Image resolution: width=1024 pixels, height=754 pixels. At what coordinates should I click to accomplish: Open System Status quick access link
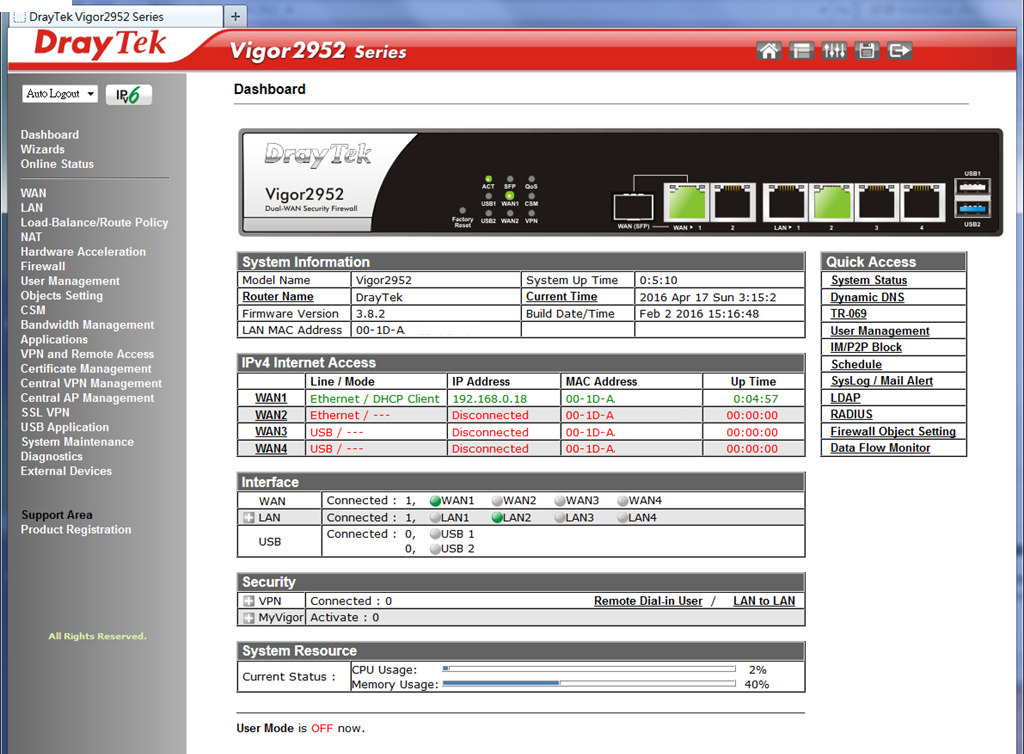(869, 280)
